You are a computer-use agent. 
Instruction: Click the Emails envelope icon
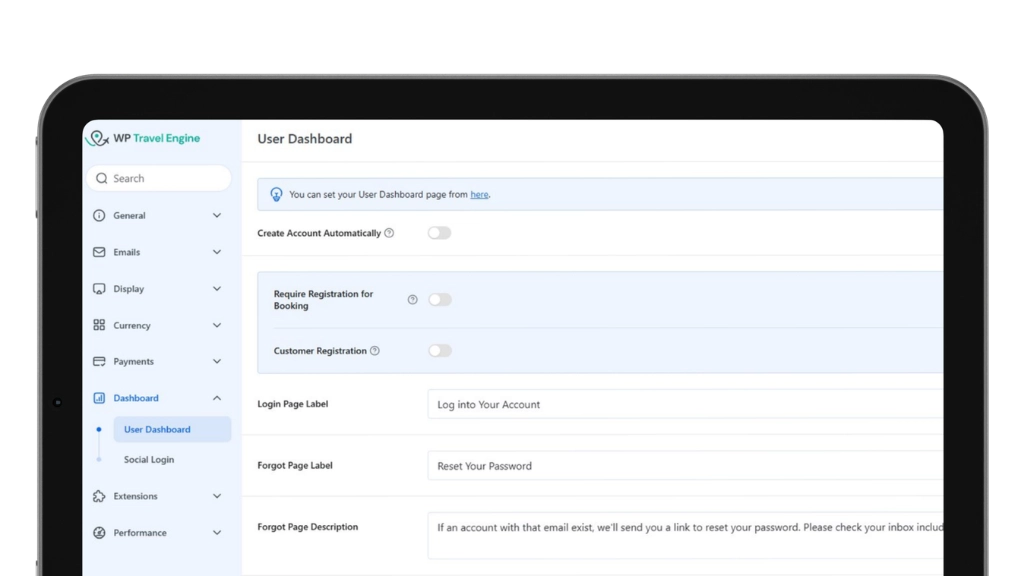(x=99, y=252)
